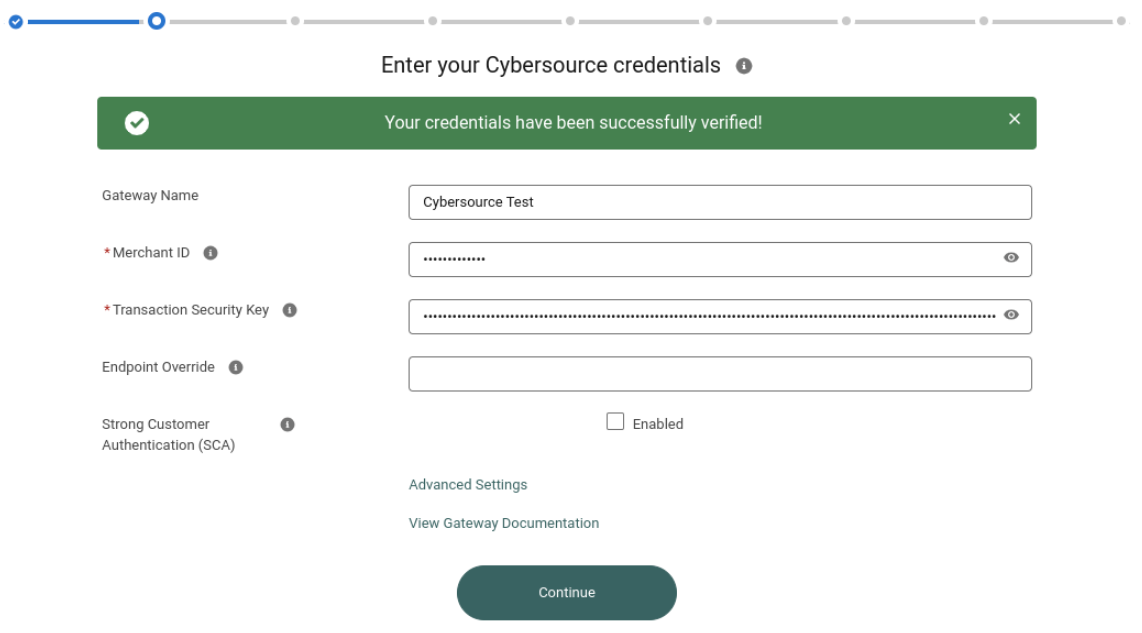Expand Advanced Settings
Image resolution: width=1142 pixels, height=633 pixels.
pos(468,484)
